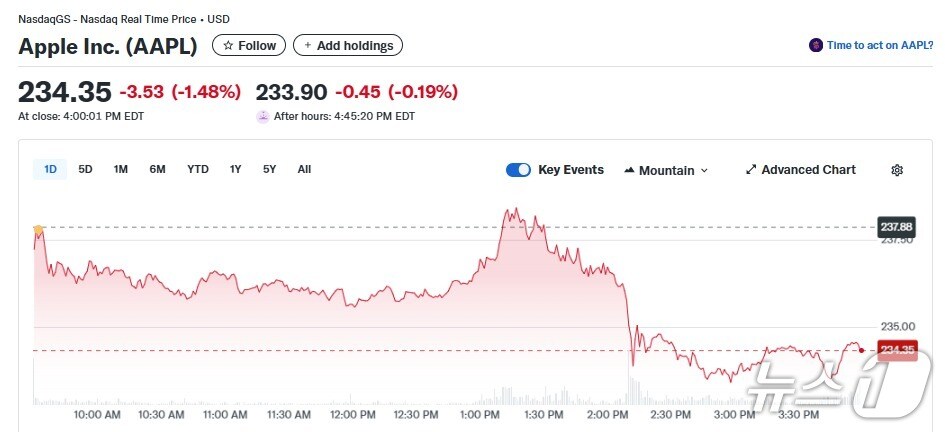Click the mountain chart type icon
945x432 pixels.
629,170
